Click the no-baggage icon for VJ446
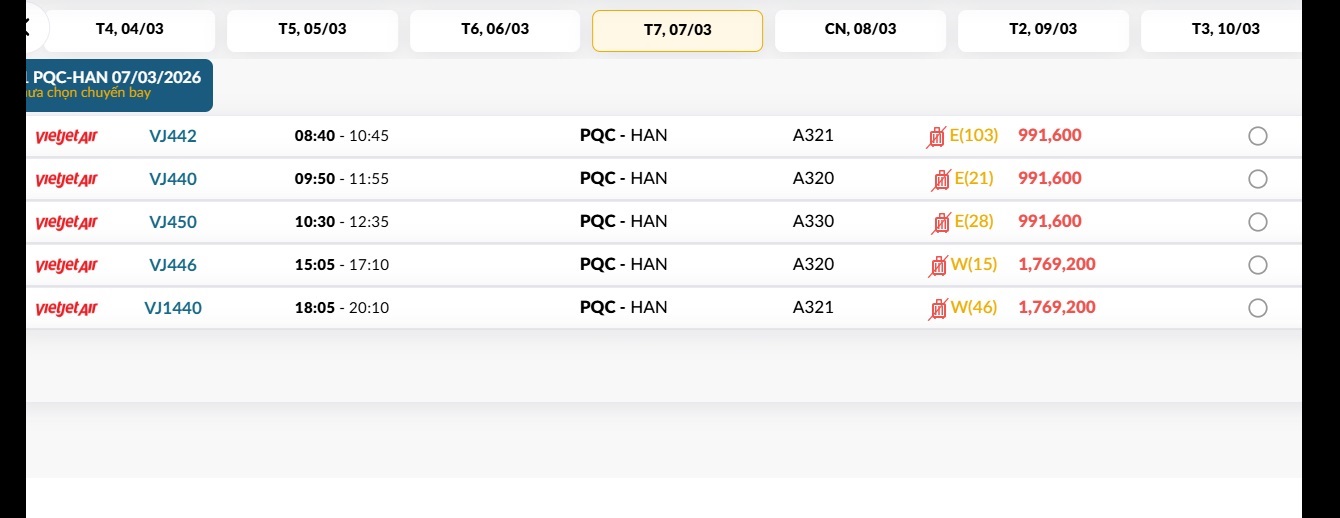Viewport: 1340px width, 518px height. [x=938, y=266]
